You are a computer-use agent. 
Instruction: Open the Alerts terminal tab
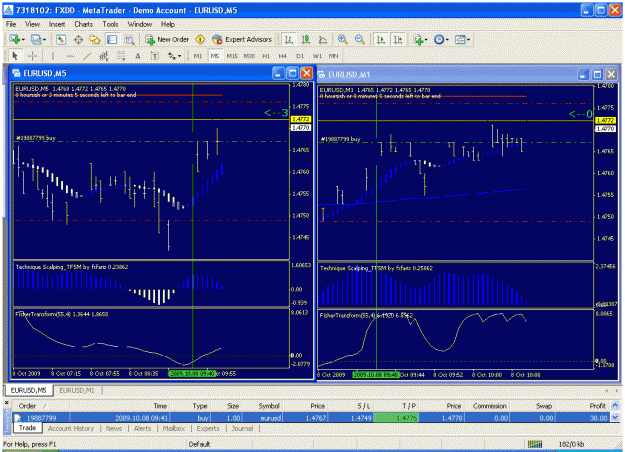coord(142,428)
